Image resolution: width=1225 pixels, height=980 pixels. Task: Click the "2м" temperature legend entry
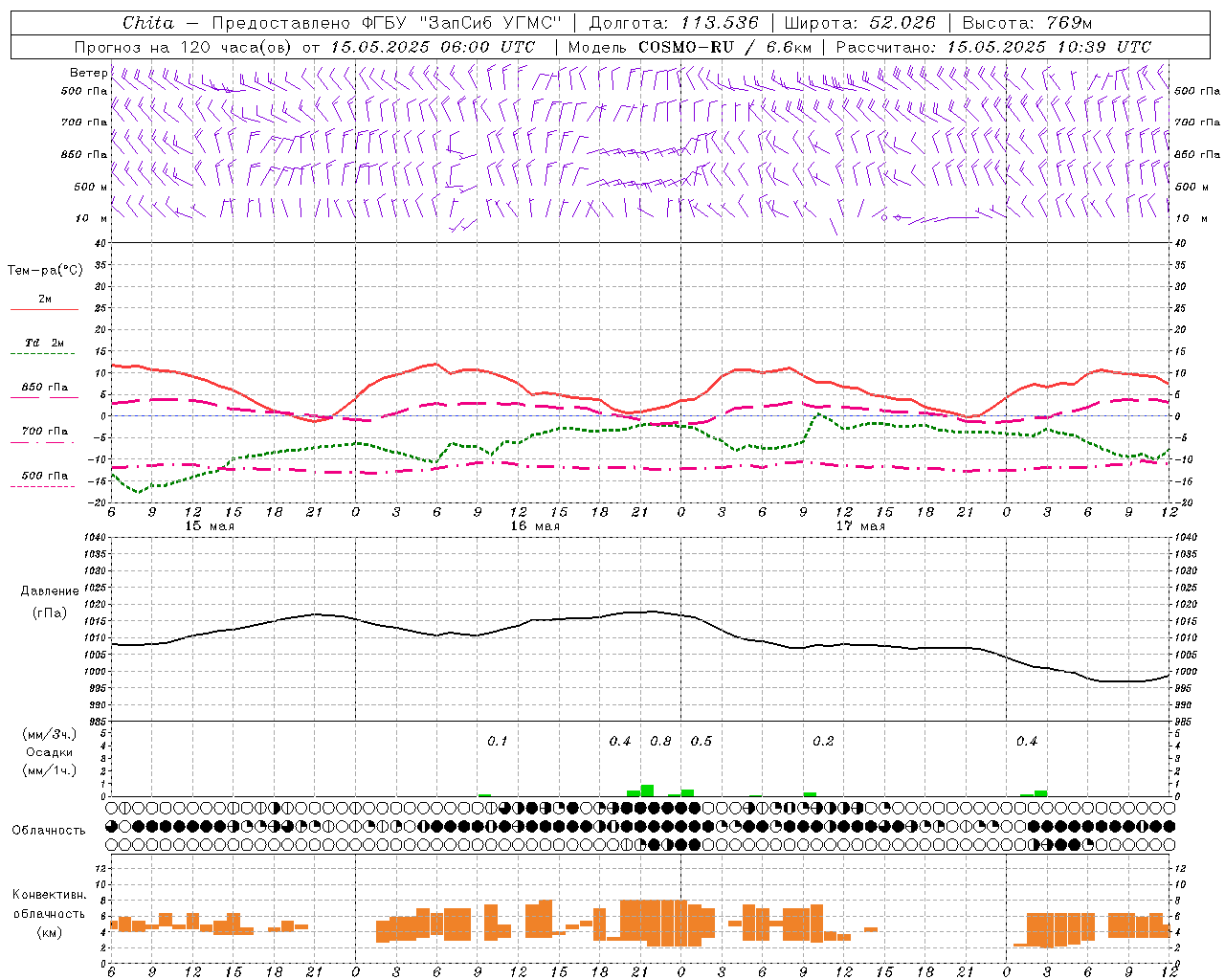pyautogui.click(x=45, y=299)
